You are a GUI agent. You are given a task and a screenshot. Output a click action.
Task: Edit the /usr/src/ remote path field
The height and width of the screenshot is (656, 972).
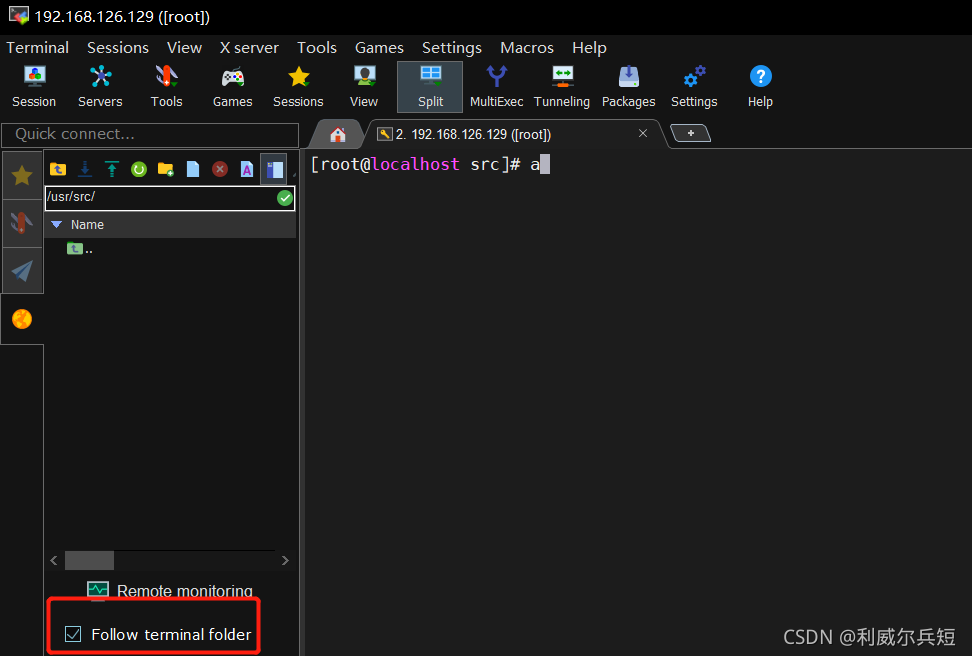coord(160,198)
